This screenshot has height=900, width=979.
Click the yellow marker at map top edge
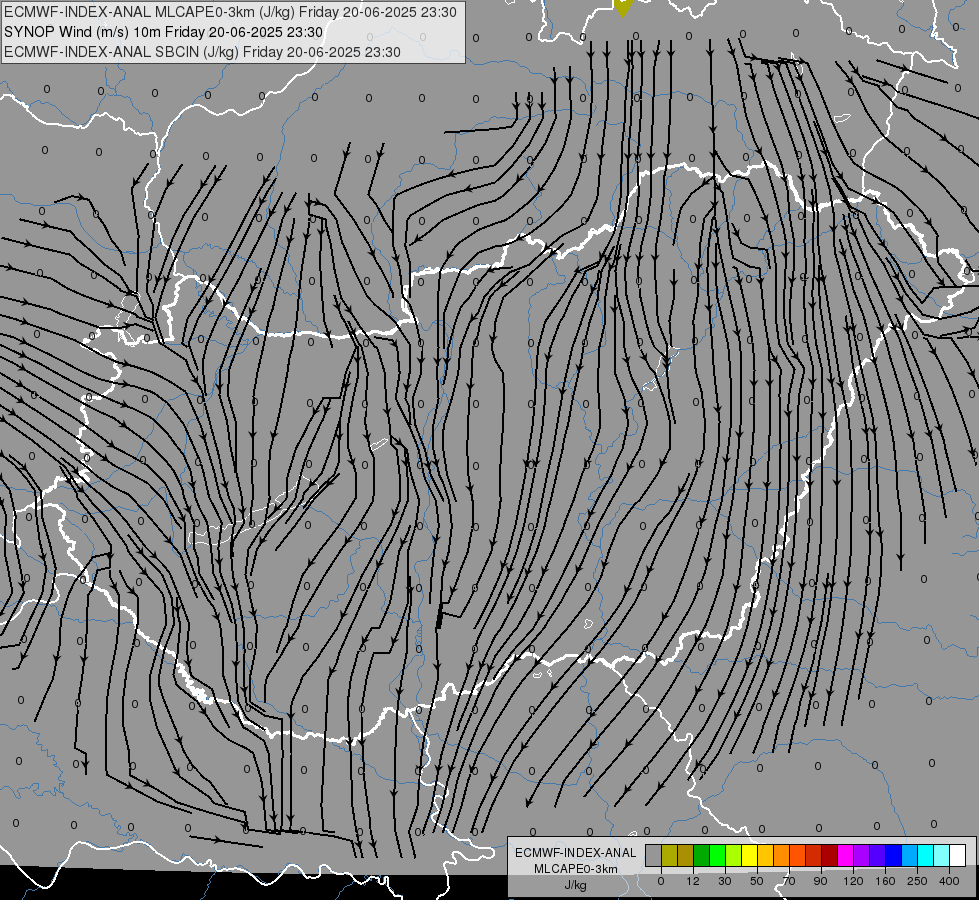click(623, 7)
